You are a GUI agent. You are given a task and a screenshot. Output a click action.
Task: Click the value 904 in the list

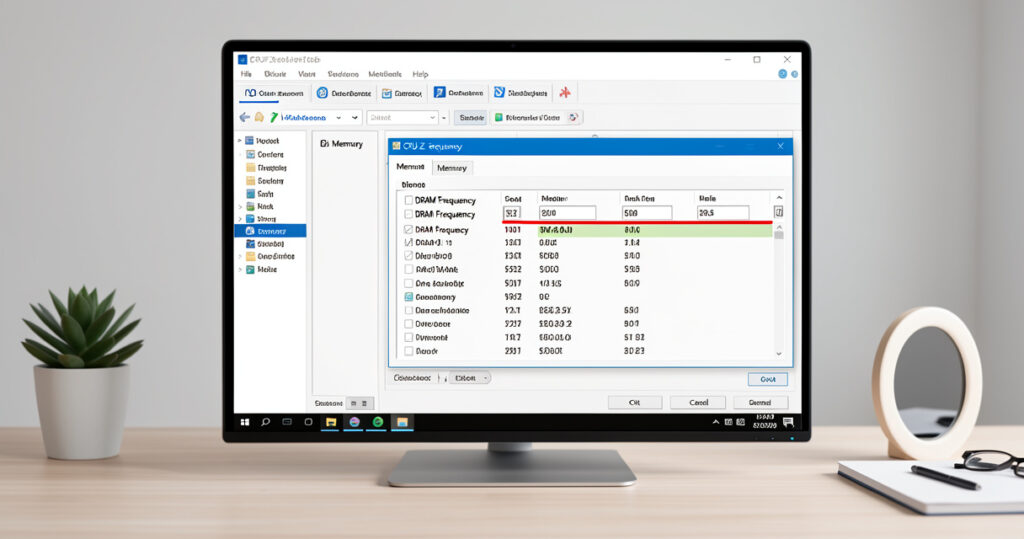(631, 323)
